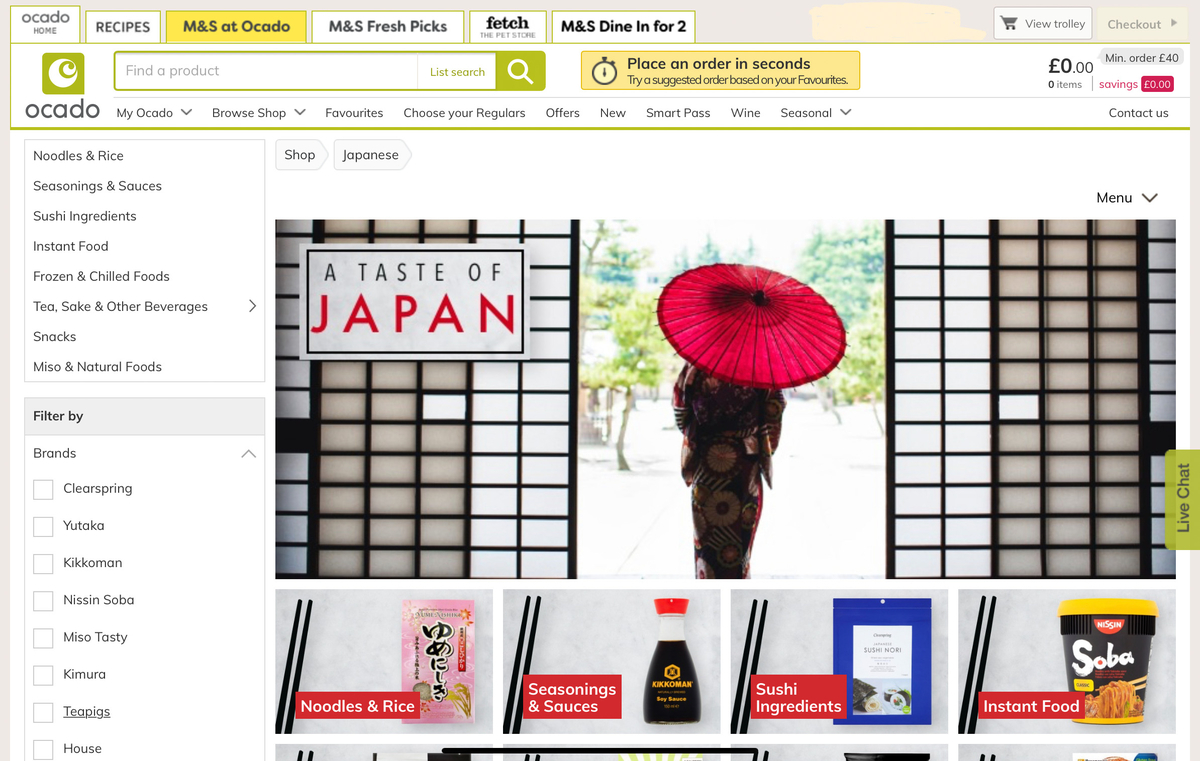The image size is (1200, 761).
Task: Open the Instant Food category tile
Action: coord(1067,662)
